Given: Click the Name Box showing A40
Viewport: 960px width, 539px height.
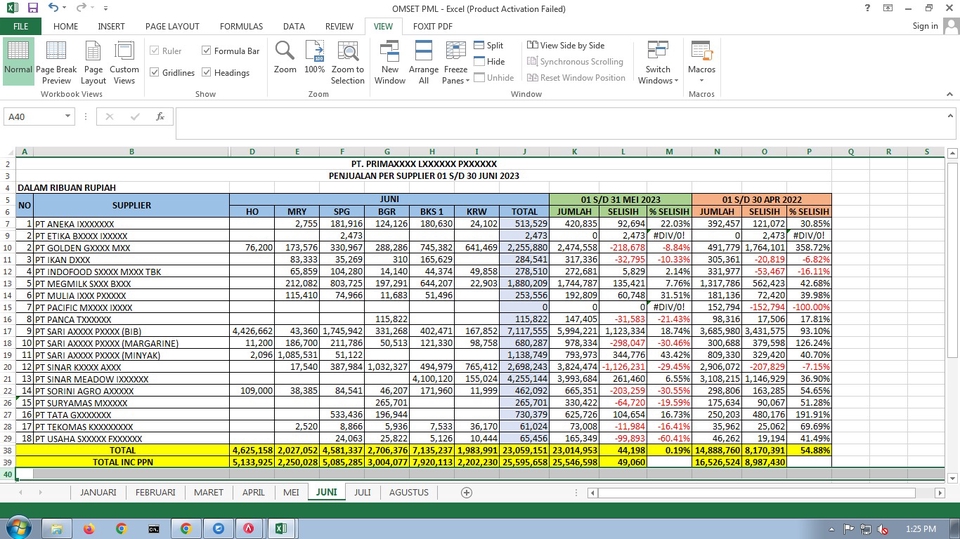Looking at the screenshot, I should [33, 116].
